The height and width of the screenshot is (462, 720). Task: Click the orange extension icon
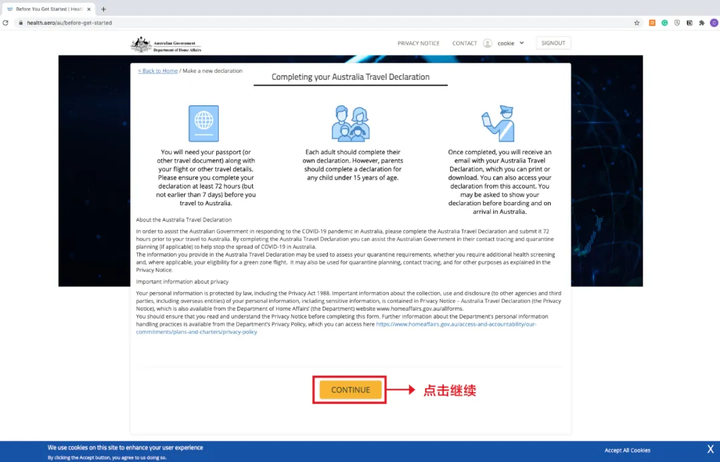[x=652, y=23]
